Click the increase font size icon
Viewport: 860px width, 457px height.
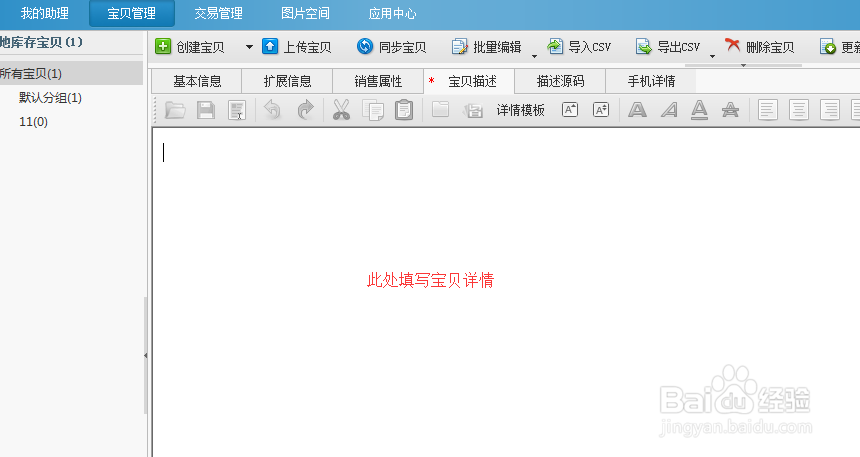pyautogui.click(x=570, y=110)
